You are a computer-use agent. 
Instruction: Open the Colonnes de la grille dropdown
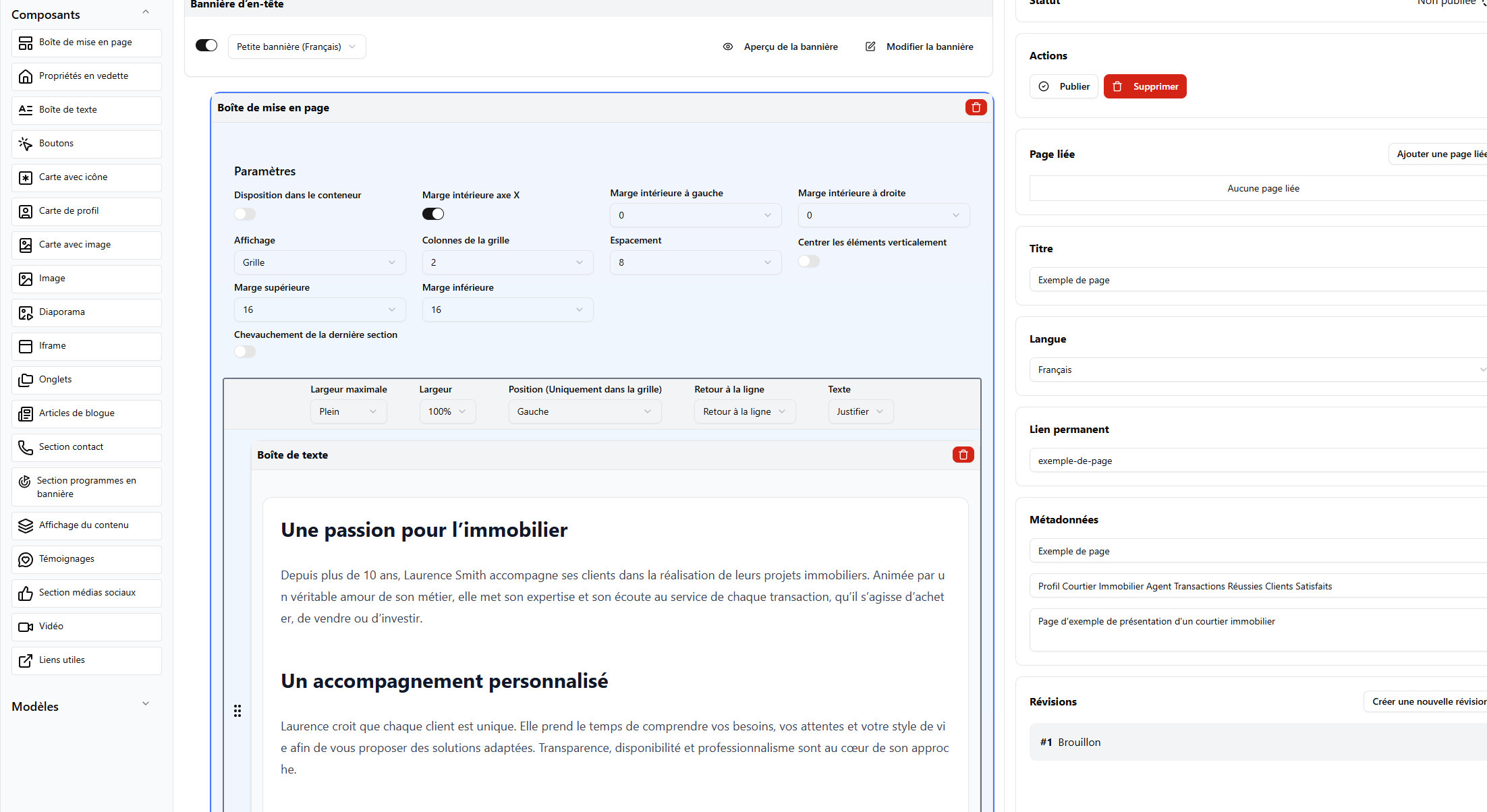[508, 262]
